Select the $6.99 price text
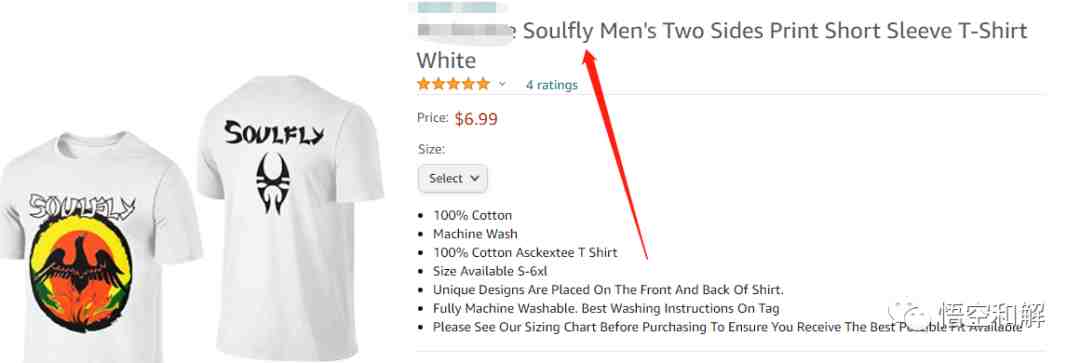Image resolution: width=1080 pixels, height=363 pixels. point(476,119)
